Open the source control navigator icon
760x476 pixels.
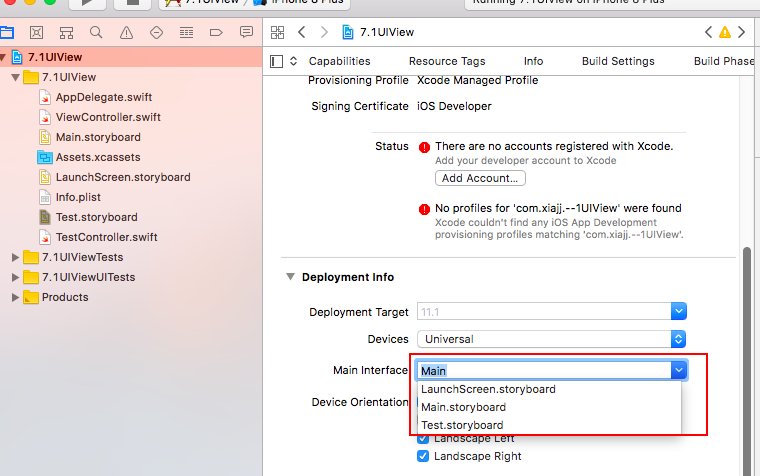tap(36, 33)
